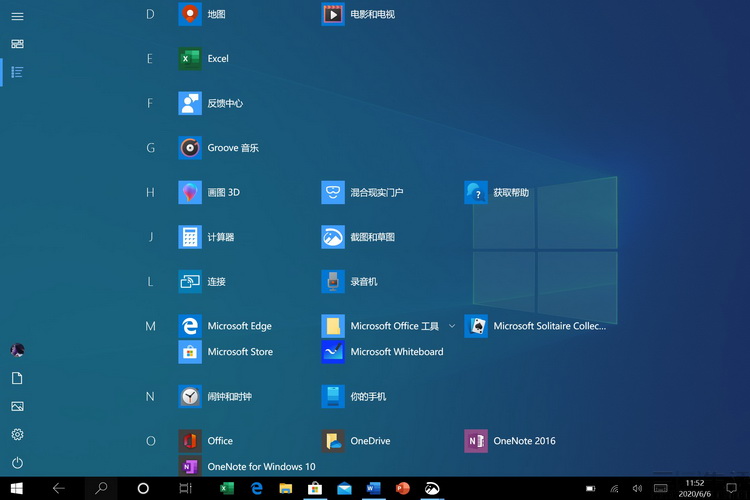This screenshot has width=750, height=500.
Task: Switch to pinned tiles view
Action: pyautogui.click(x=17, y=44)
